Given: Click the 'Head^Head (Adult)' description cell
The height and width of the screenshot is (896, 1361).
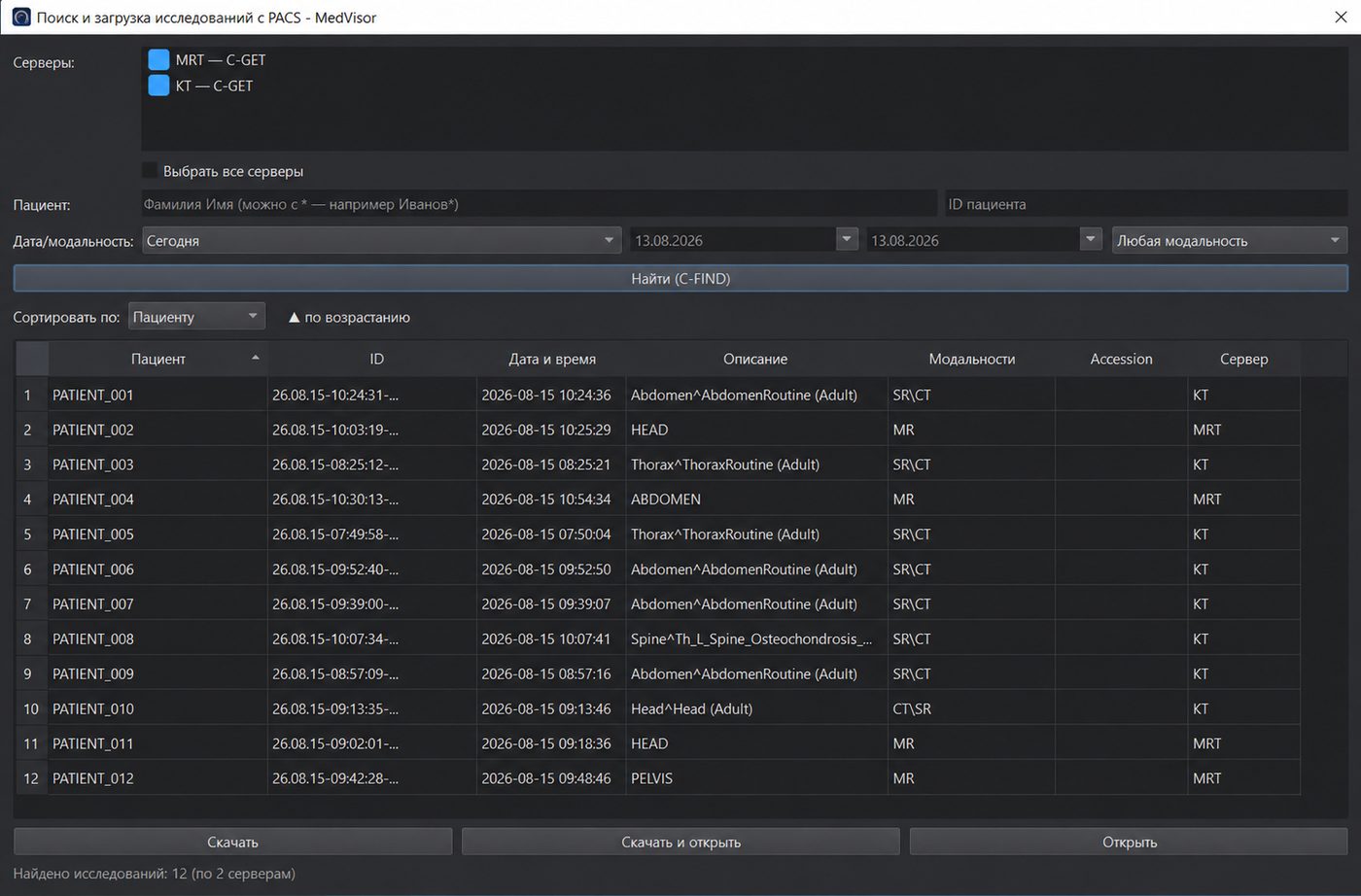Looking at the screenshot, I should 756,709.
